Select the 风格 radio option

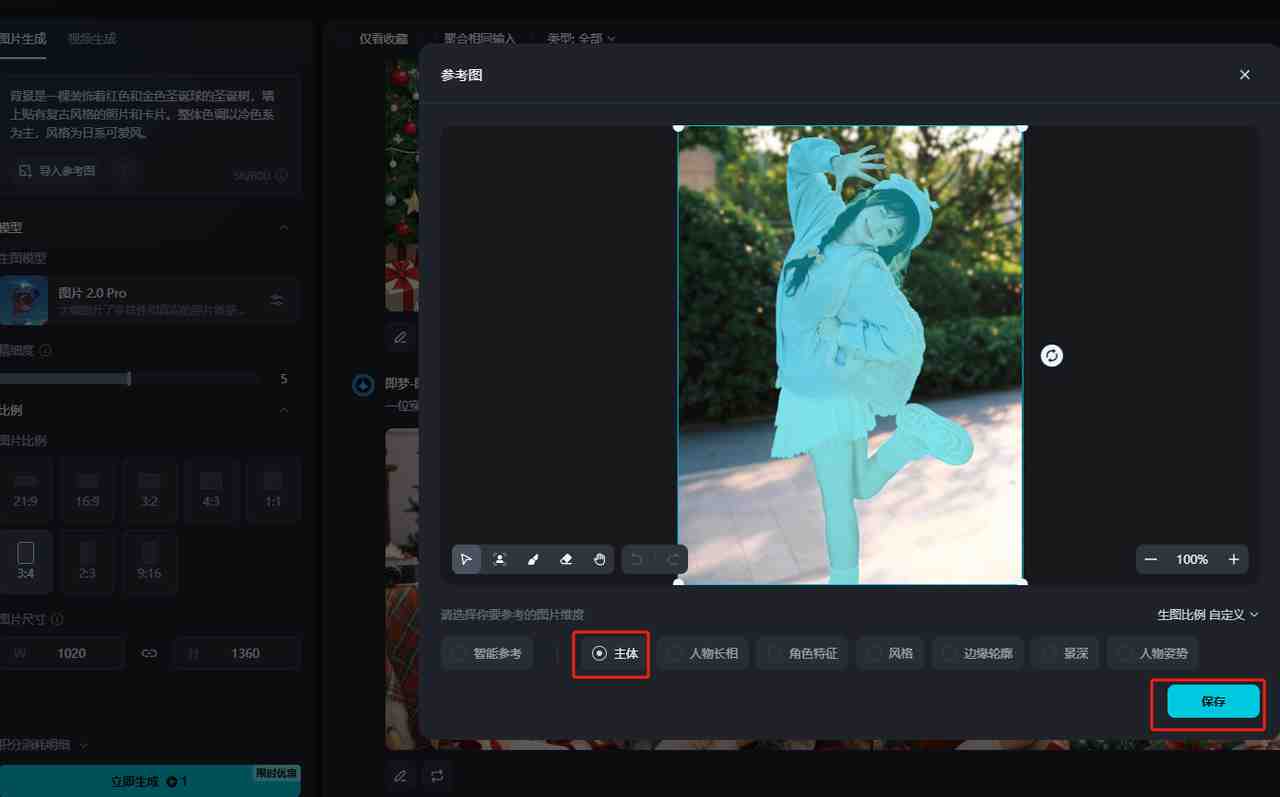tap(889, 653)
